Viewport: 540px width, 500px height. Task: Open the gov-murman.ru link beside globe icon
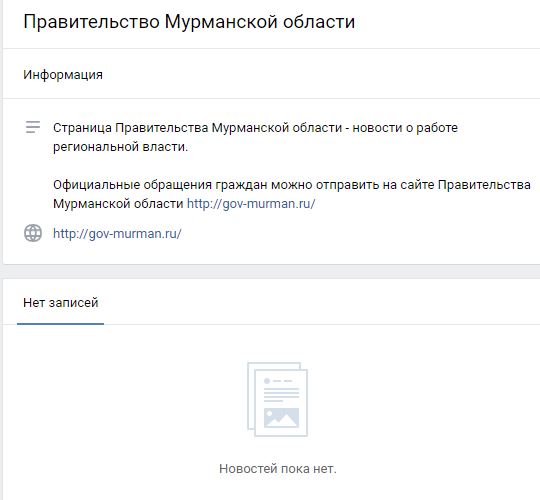[117, 233]
